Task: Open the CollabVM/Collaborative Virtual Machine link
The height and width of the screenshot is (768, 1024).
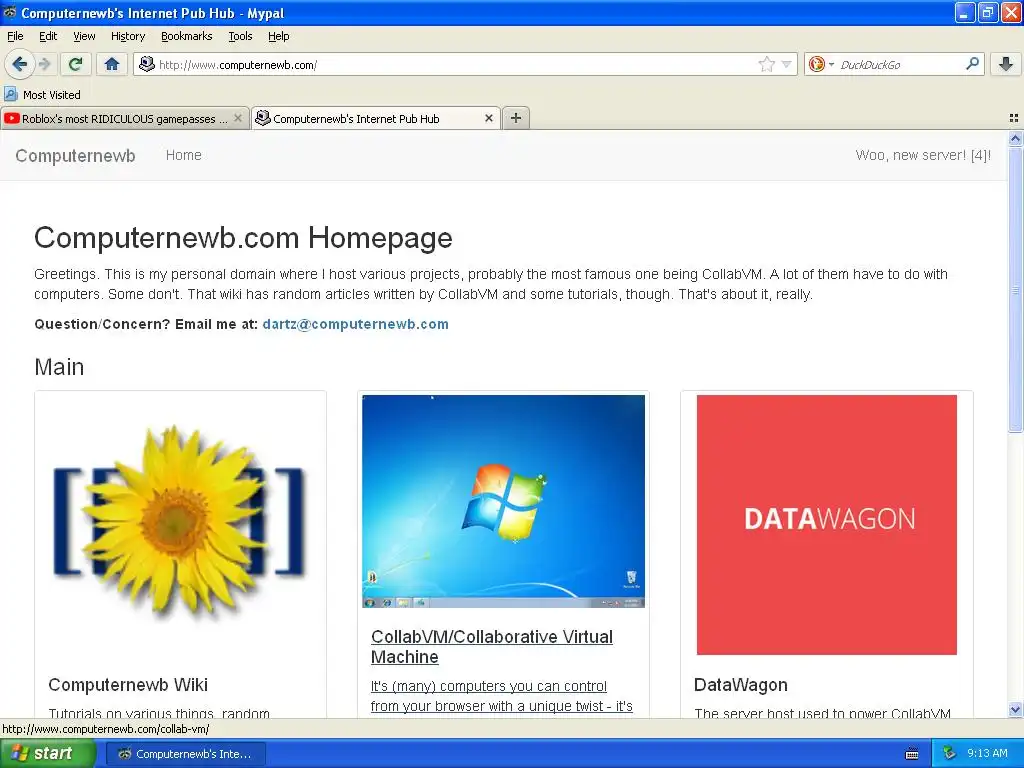Action: pyautogui.click(x=492, y=647)
